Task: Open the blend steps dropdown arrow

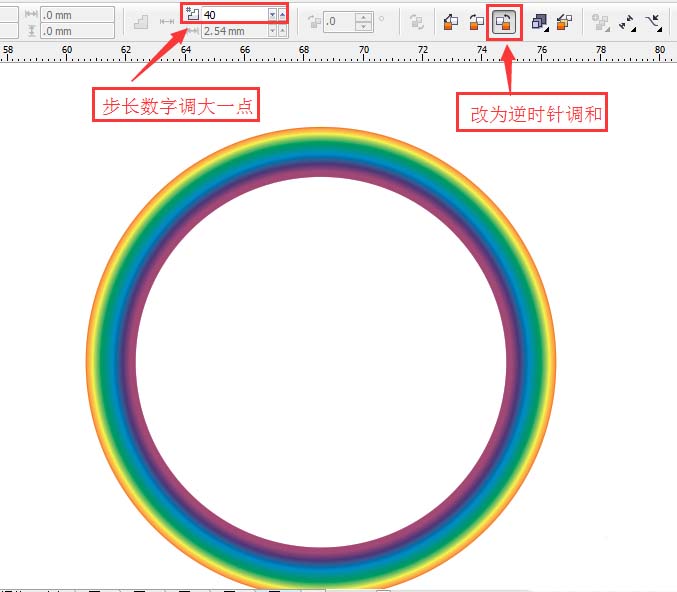Action: pyautogui.click(x=272, y=15)
